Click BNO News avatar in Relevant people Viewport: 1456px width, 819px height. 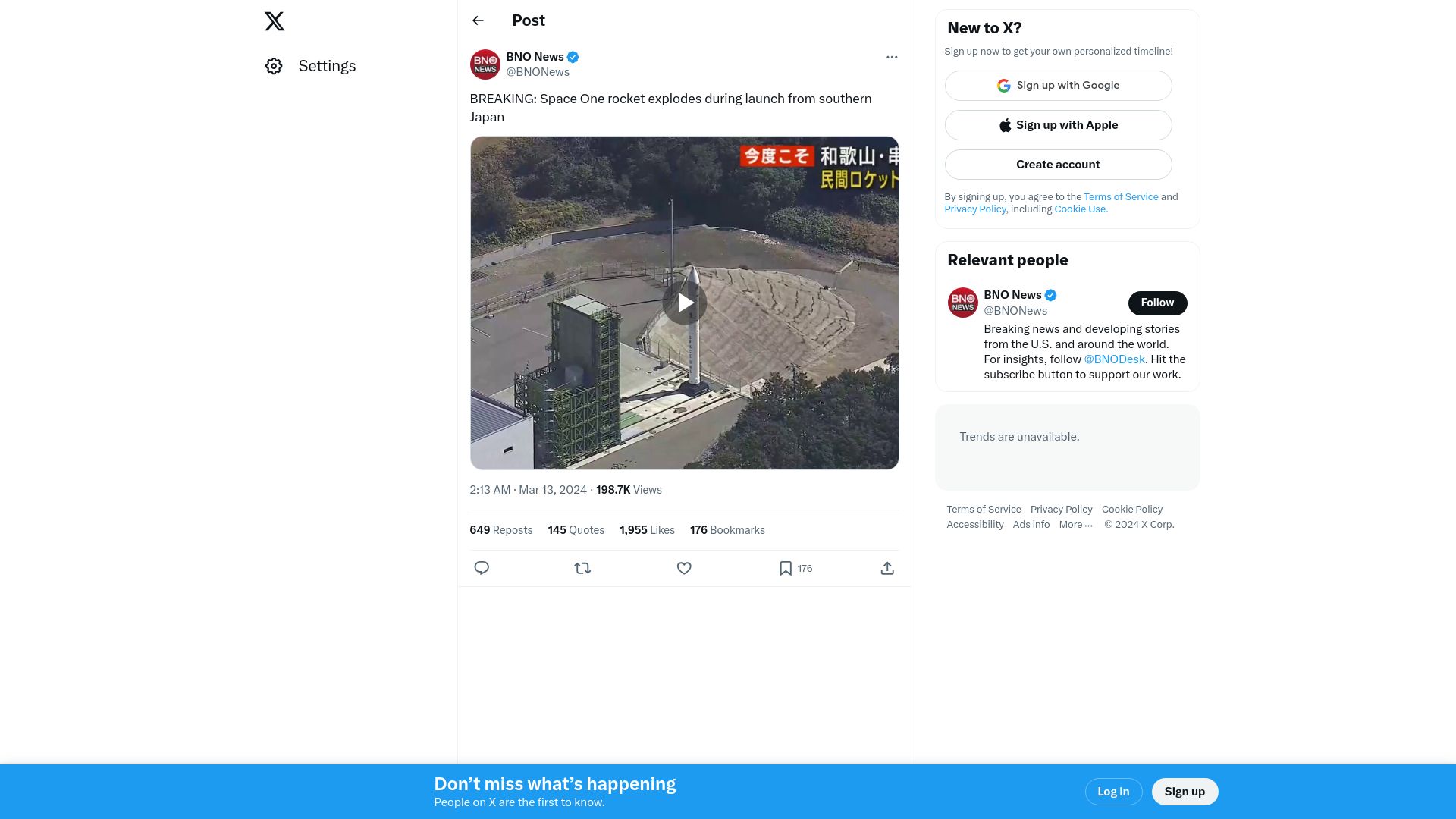point(962,303)
